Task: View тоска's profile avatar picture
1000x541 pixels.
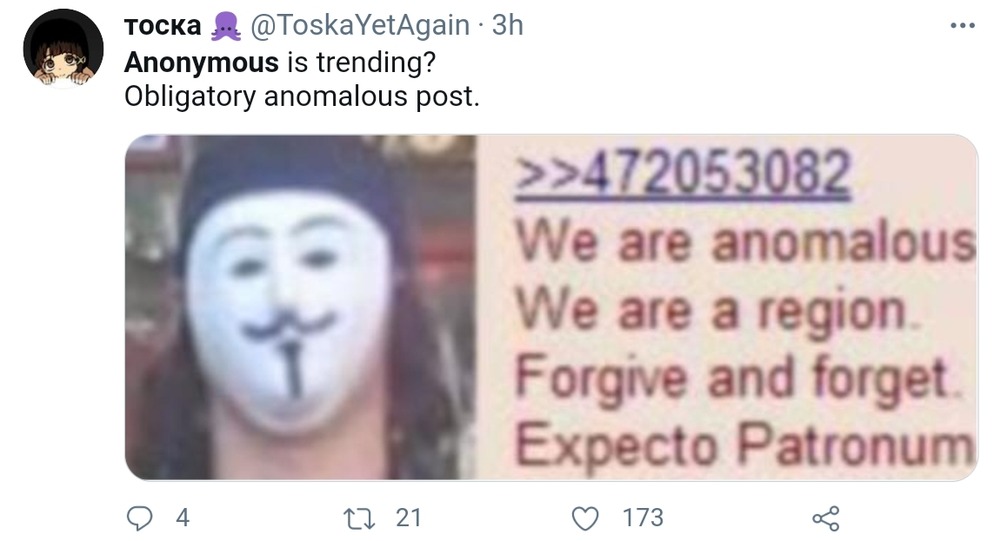Action: pyautogui.click(x=63, y=49)
